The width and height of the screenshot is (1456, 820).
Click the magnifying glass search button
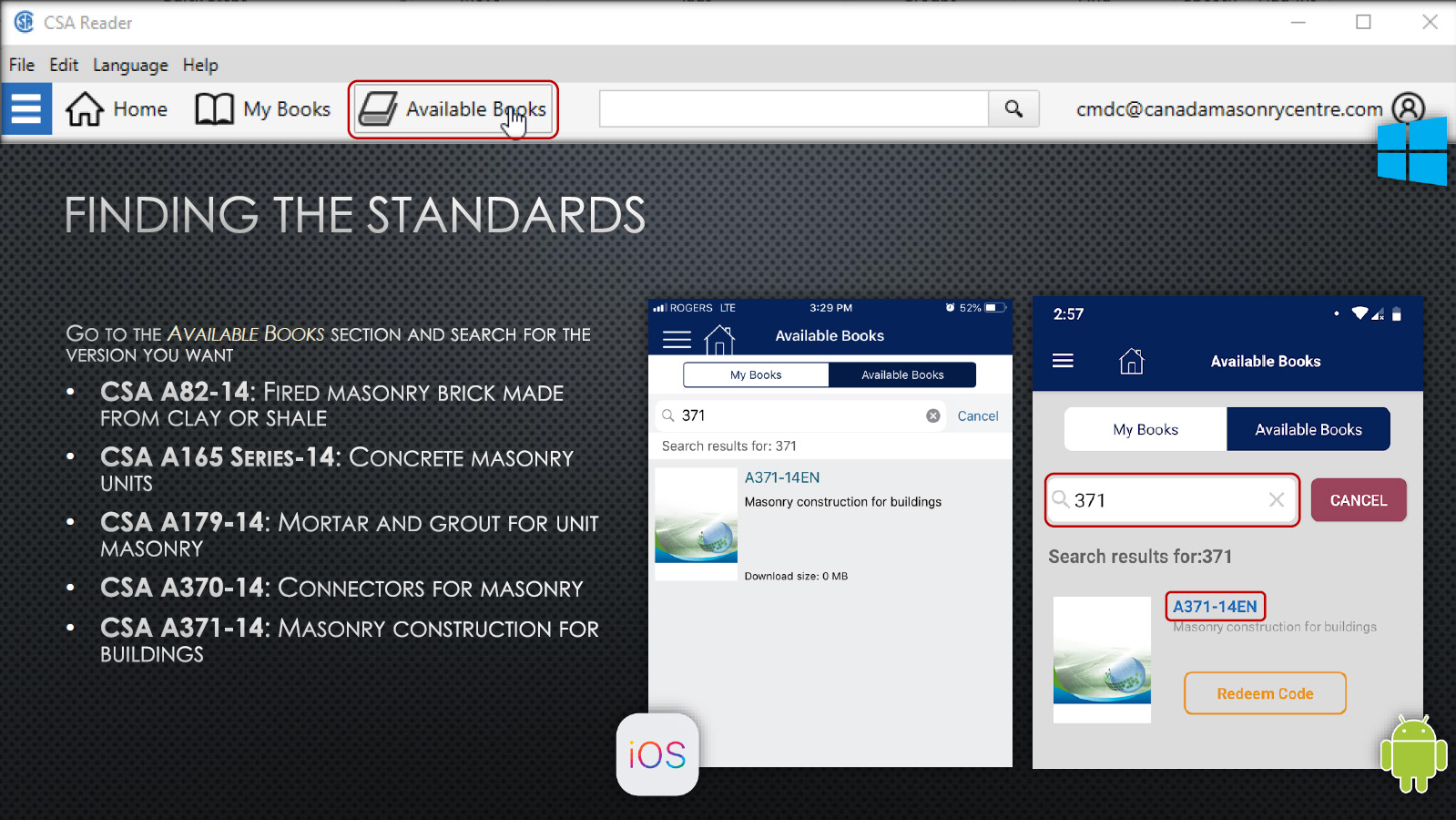pyautogui.click(x=1013, y=109)
